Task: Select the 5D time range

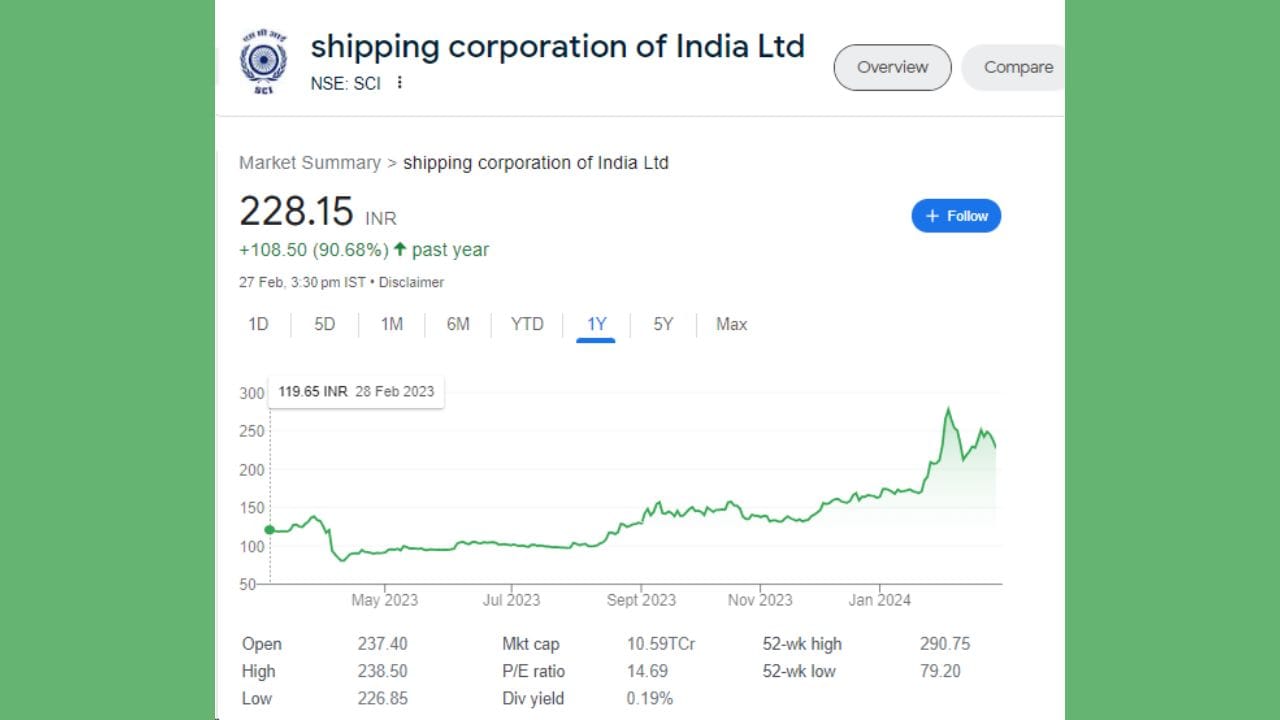Action: coord(325,324)
